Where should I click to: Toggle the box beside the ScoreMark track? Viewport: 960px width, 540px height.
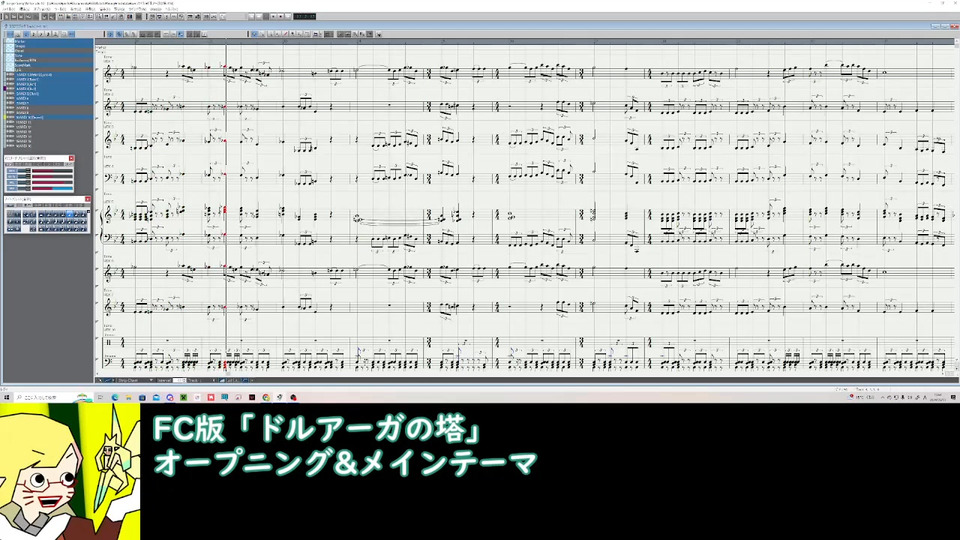pyautogui.click(x=10, y=66)
